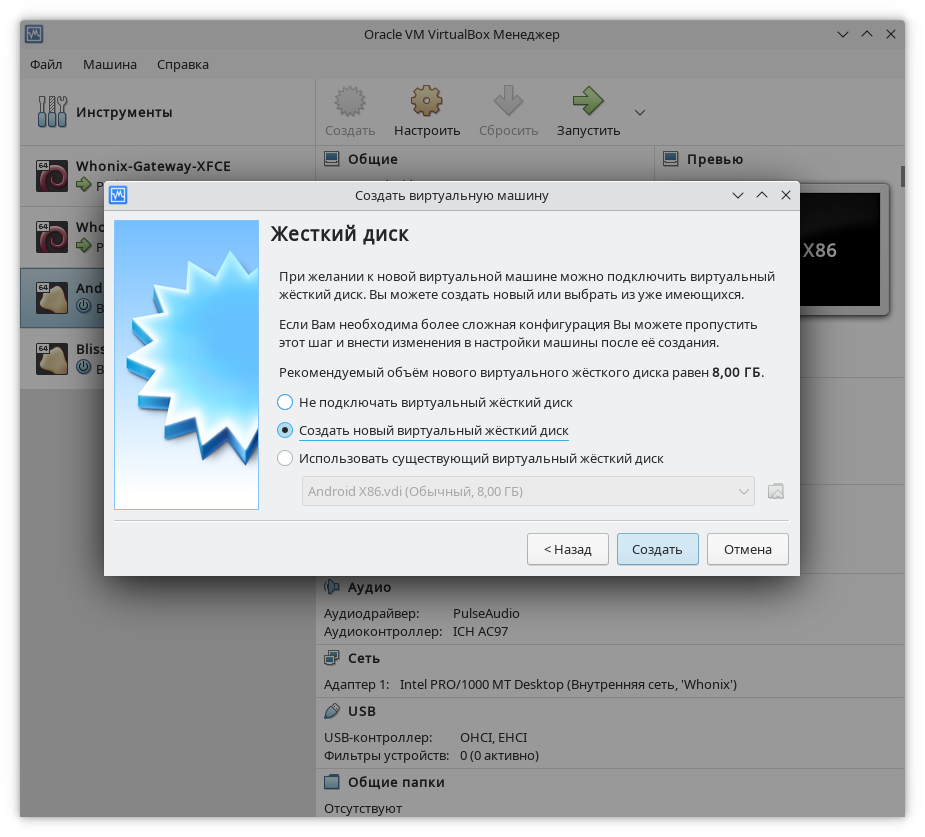Screen dimensions: 925x837
Task: Open the Android X86.vdi disk dropdown
Action: click(x=528, y=491)
